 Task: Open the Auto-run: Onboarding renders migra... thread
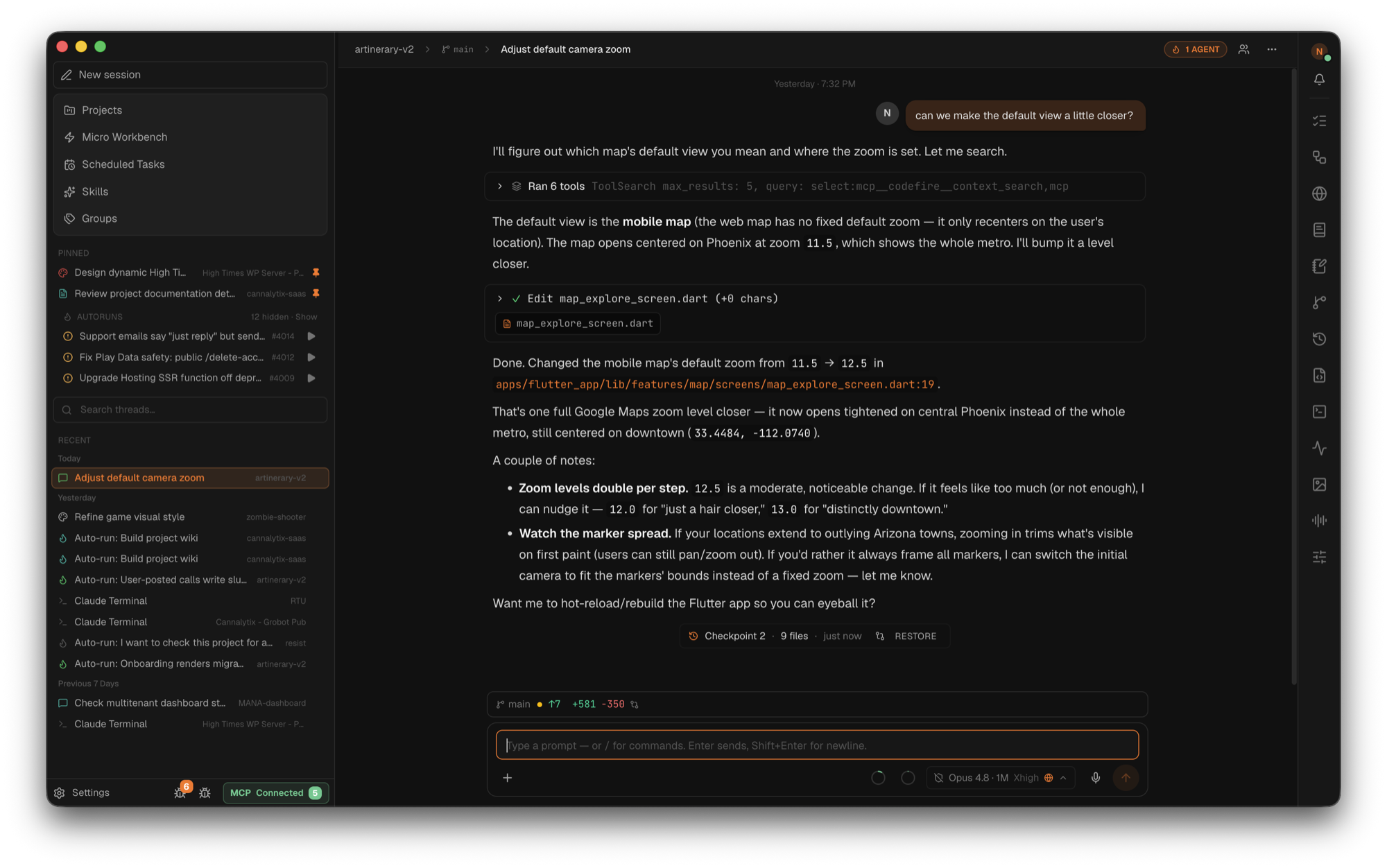point(190,664)
